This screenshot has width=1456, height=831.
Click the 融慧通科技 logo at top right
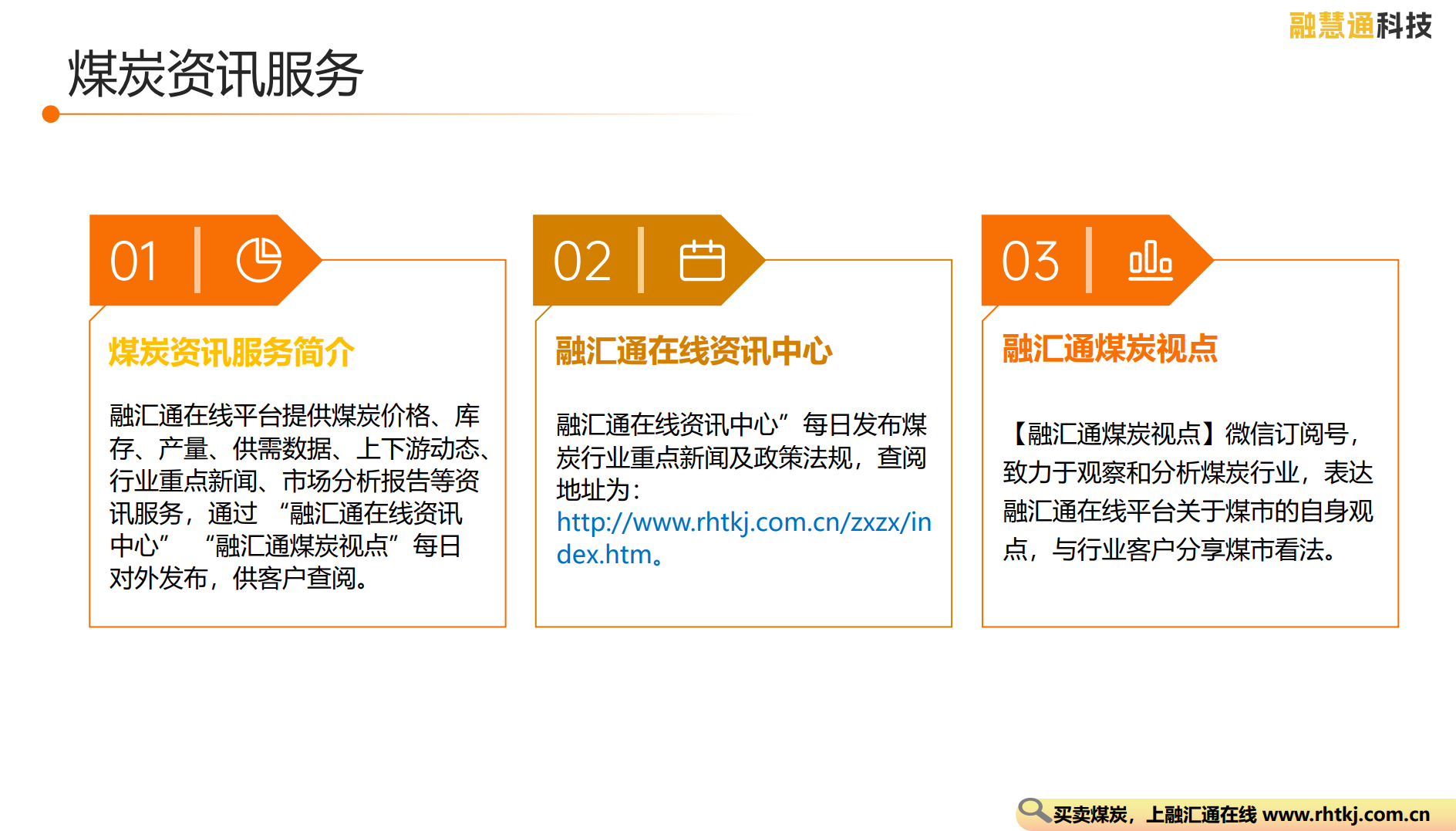1360,25
